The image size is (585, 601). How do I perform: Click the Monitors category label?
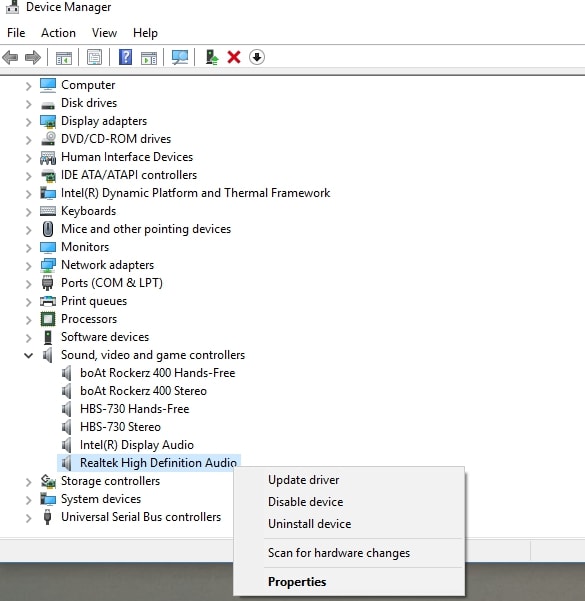coord(85,247)
